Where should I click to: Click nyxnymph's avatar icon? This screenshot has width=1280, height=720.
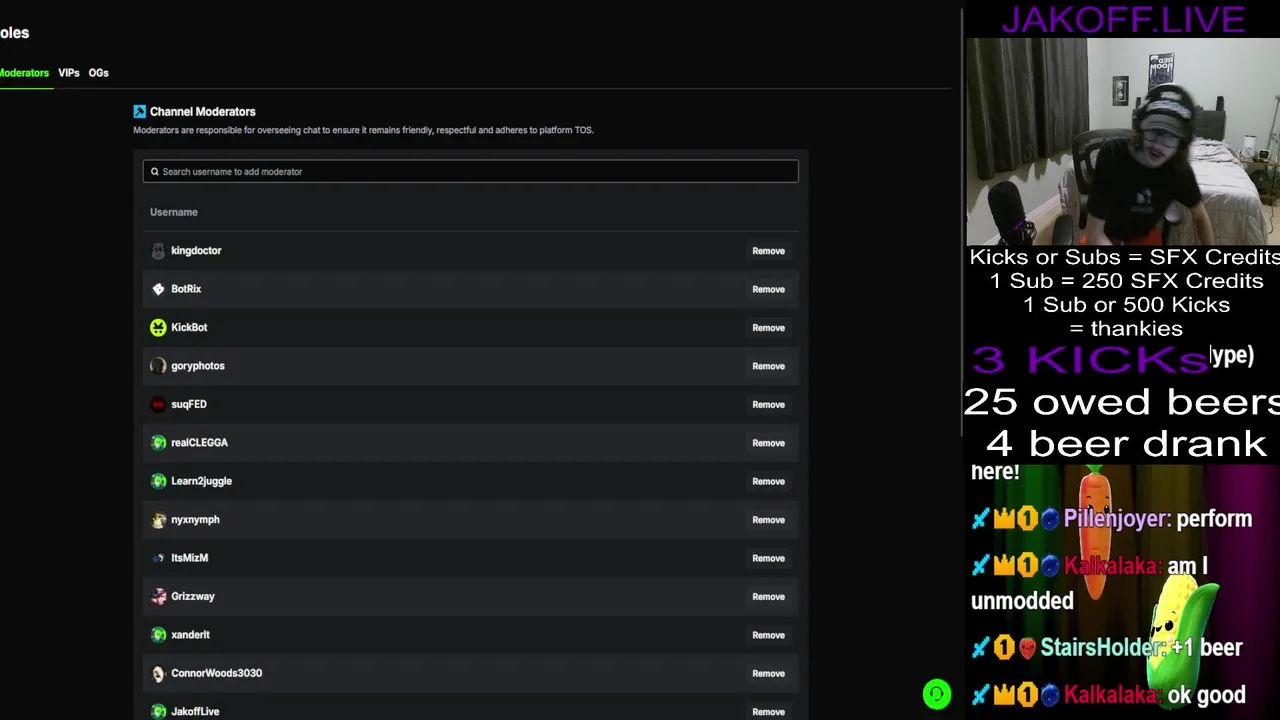(158, 519)
